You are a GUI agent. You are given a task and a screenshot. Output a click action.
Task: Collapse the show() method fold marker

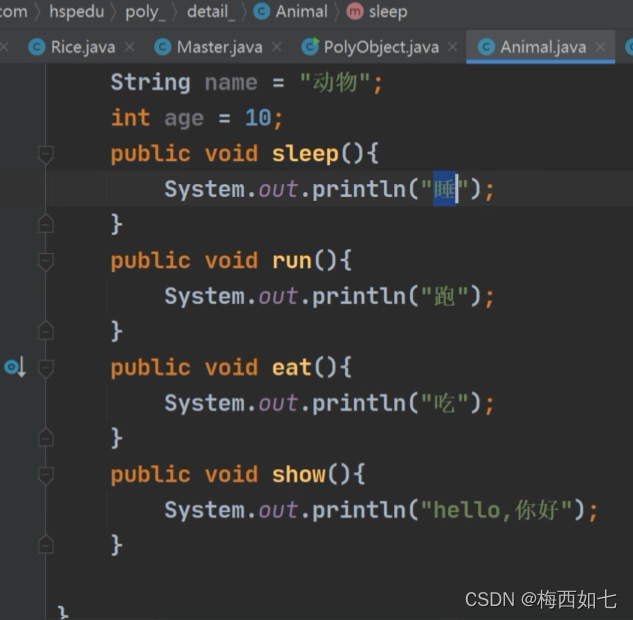(46, 475)
